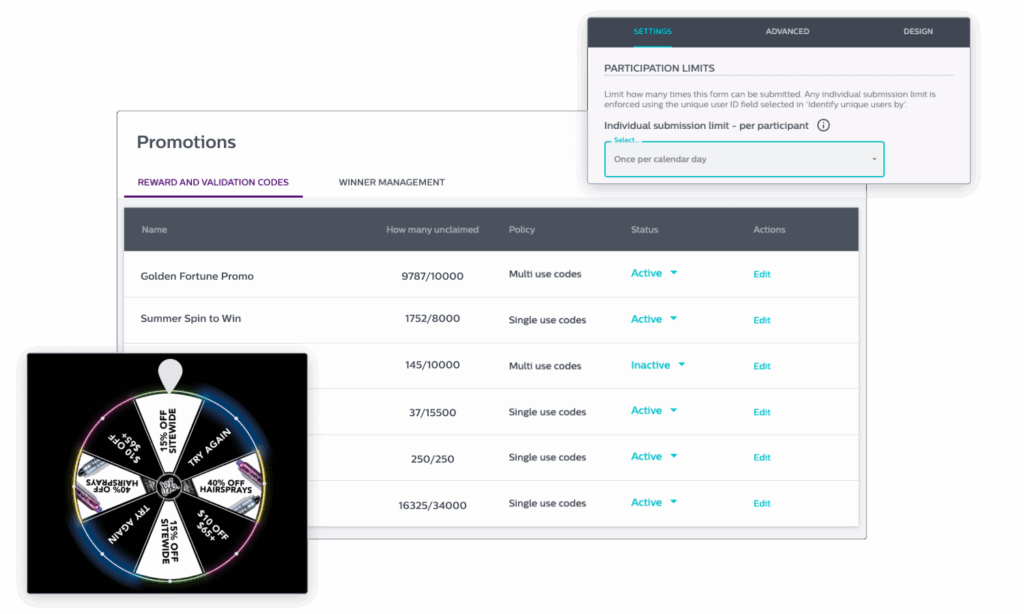Screen dimensions: 1024x614
Task: Open the Inactive status dropdown in 145/10000 row
Action: (658, 365)
